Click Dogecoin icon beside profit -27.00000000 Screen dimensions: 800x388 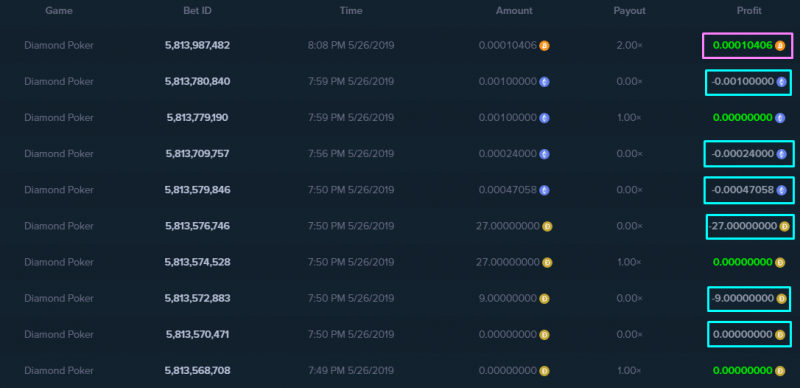(x=785, y=226)
